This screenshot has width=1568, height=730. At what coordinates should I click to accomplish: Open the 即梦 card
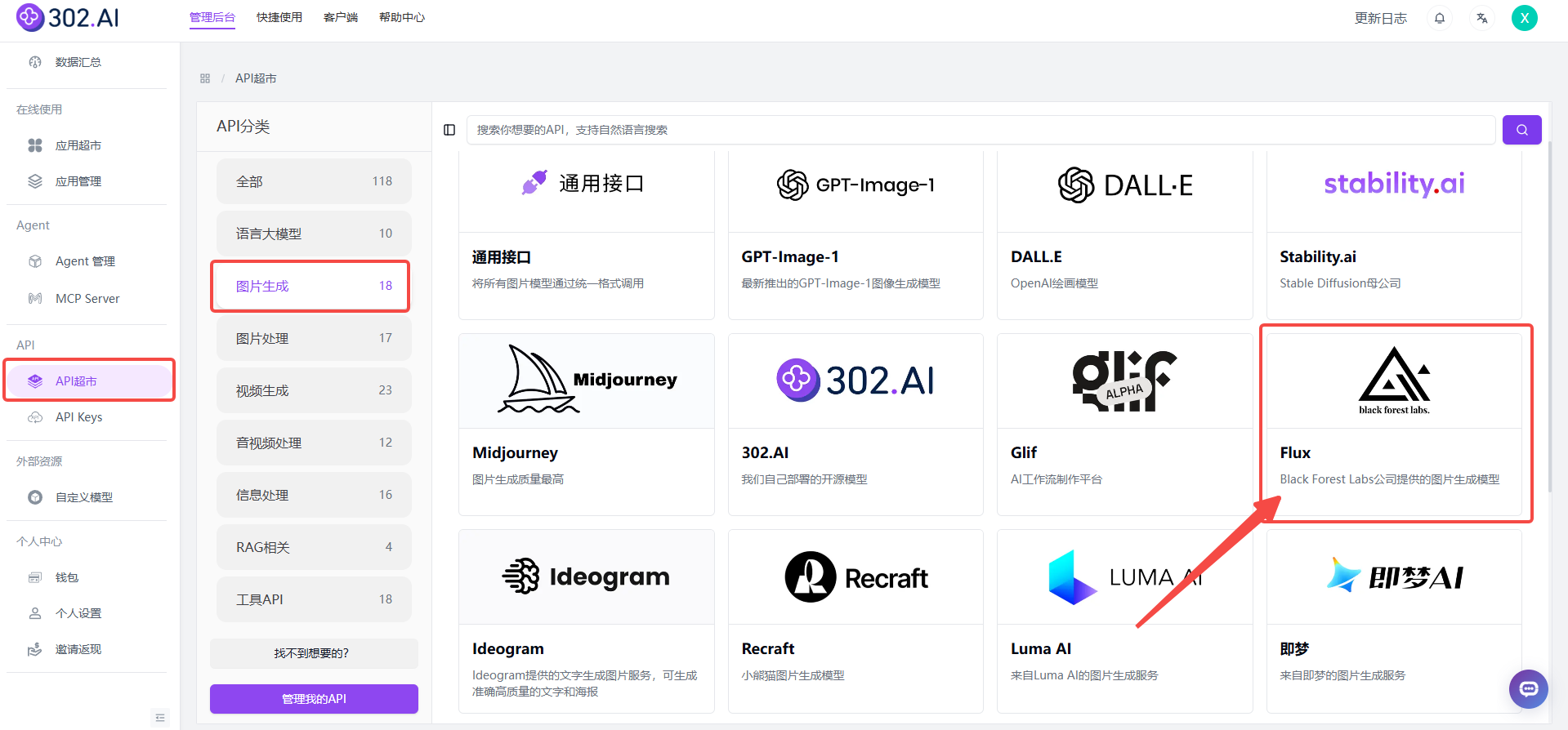pos(1394,621)
